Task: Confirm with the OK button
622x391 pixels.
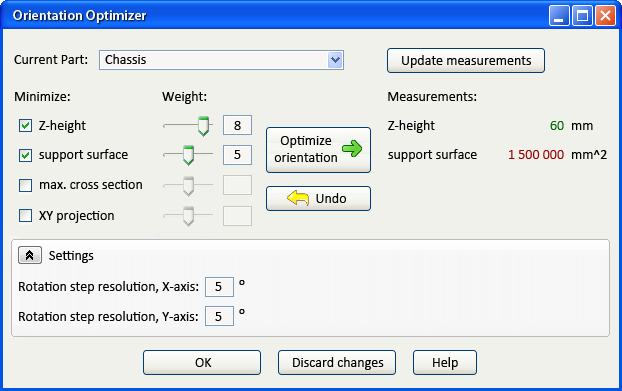Action: [x=202, y=362]
